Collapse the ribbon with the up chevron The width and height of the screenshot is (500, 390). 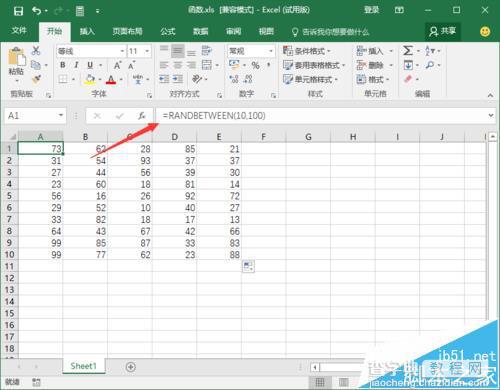click(490, 95)
